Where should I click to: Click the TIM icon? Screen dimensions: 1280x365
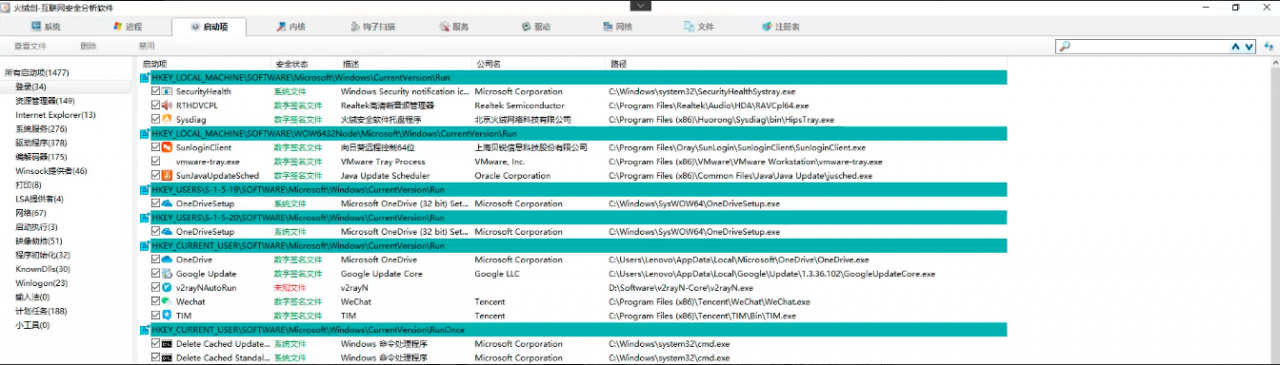point(167,315)
